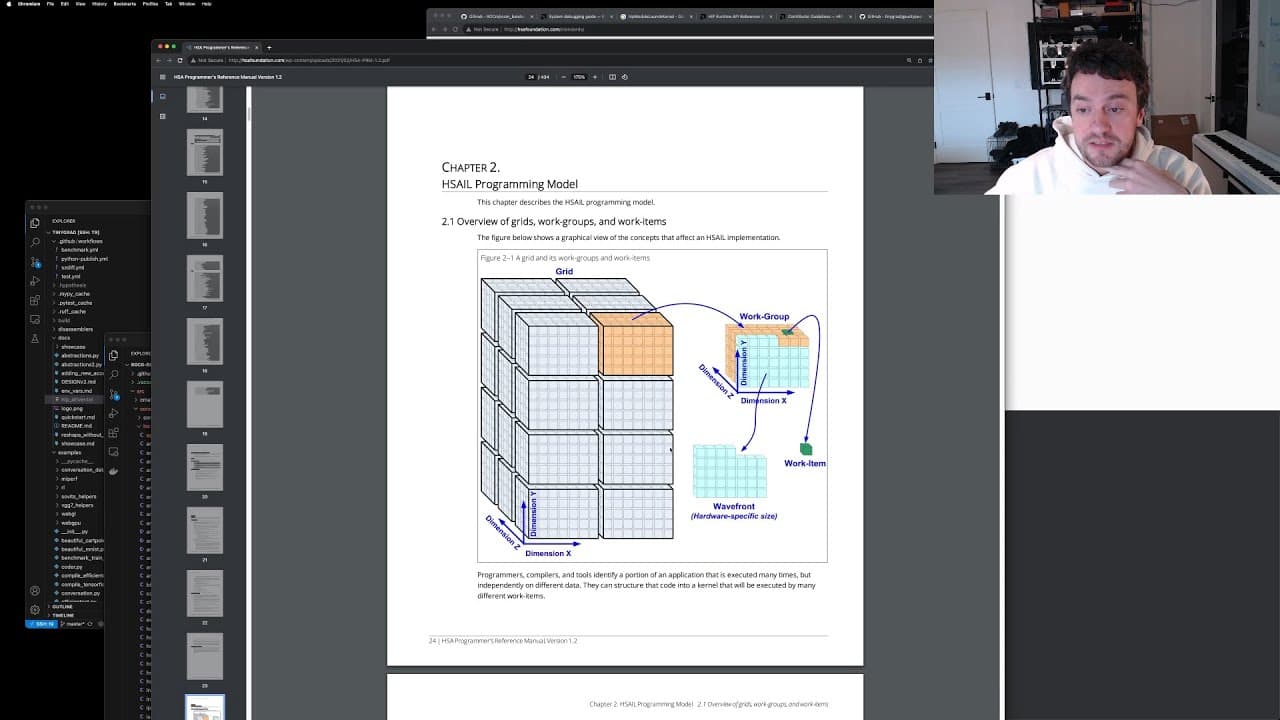Open Extensions in the second VS Code window
Viewport: 1280px width, 720px height.
pyautogui.click(x=114, y=432)
